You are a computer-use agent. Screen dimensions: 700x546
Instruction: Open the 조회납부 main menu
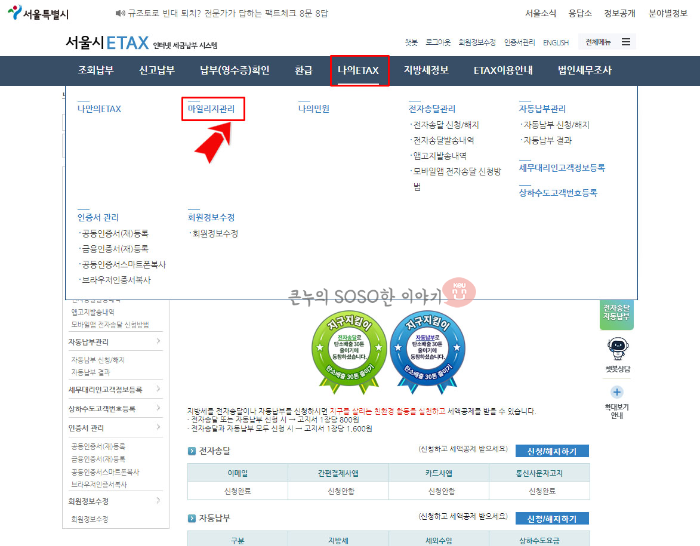96,70
